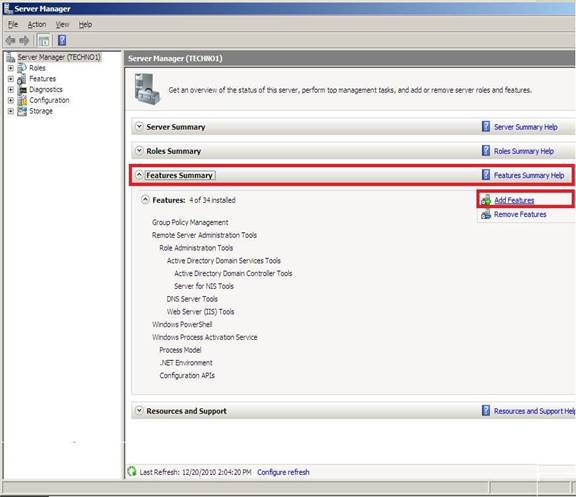576x497 pixels.
Task: Click Active Directory Domain Services Tools entry
Action: pos(224,260)
